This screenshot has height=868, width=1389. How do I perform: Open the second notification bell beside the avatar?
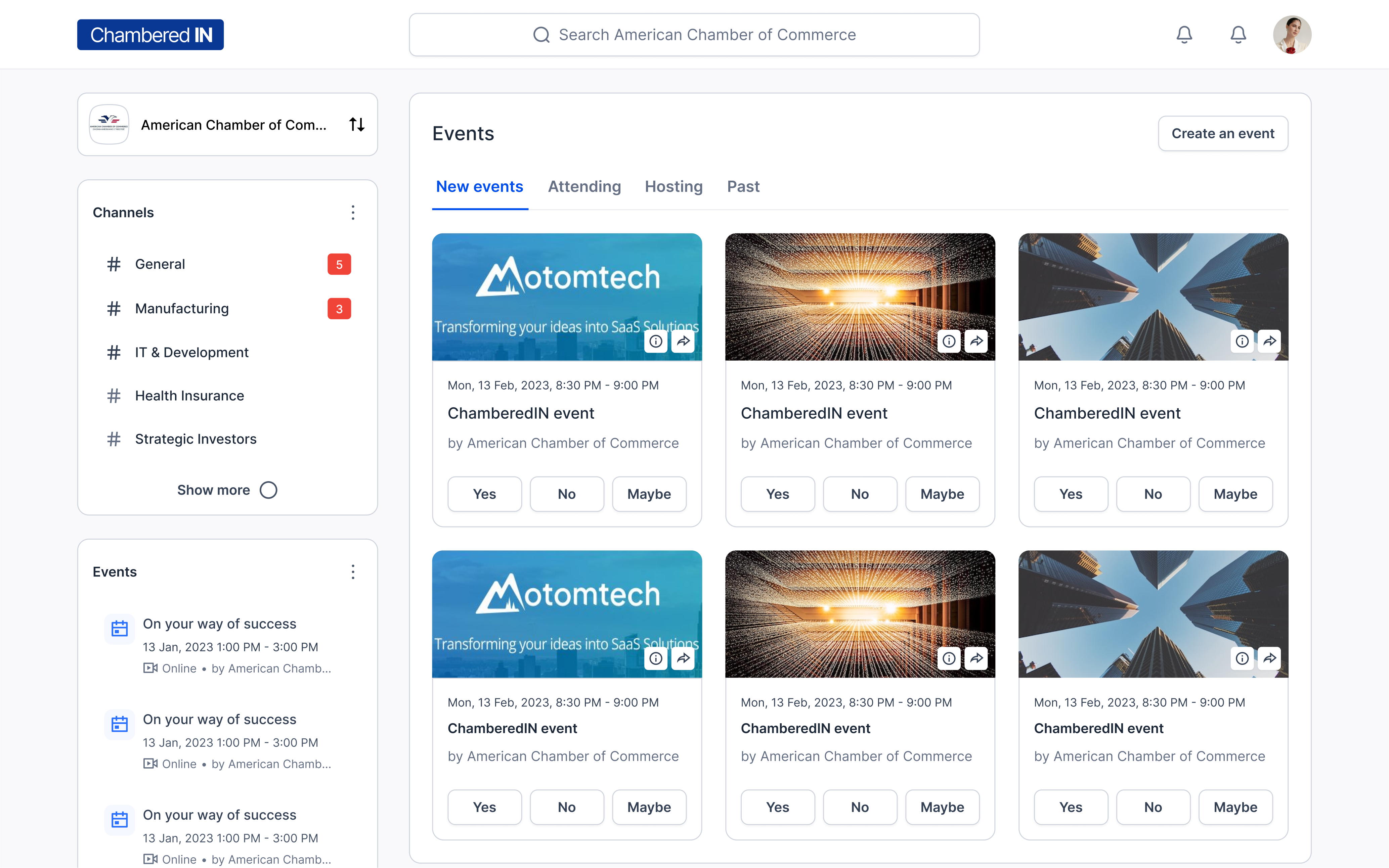tap(1238, 35)
